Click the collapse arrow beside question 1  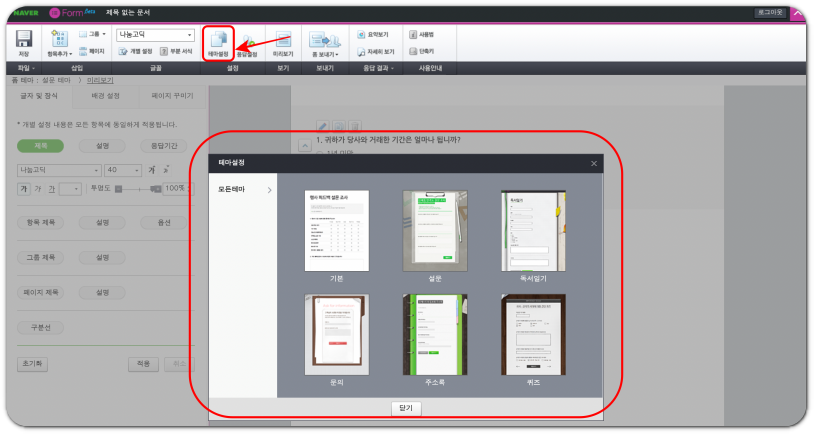305,146
